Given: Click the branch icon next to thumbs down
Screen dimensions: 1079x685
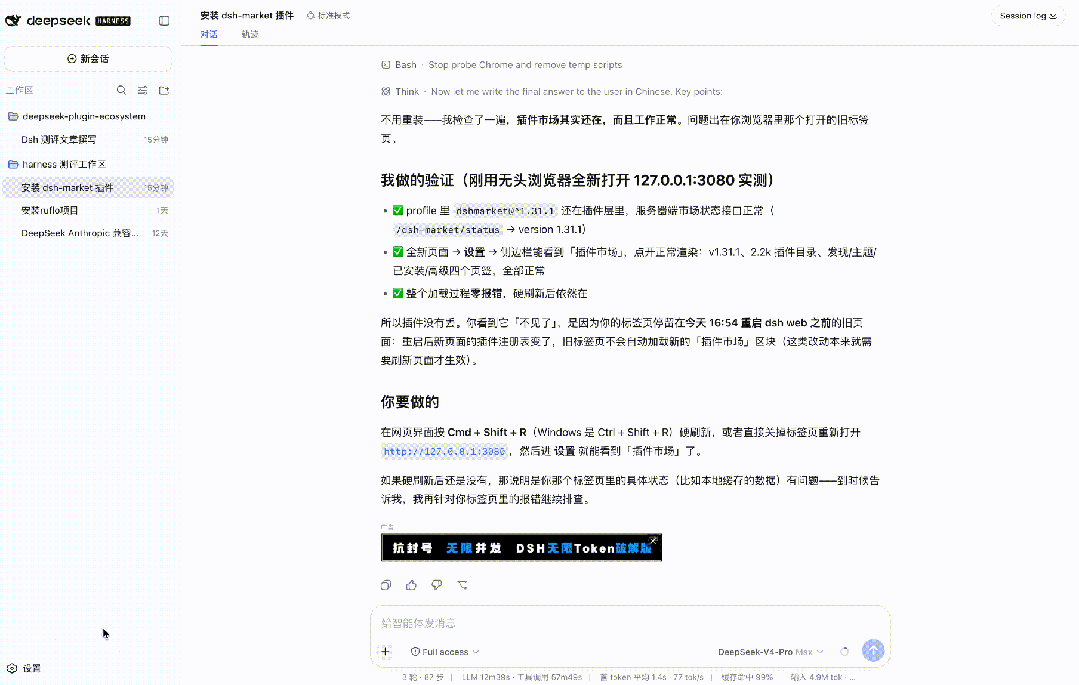Looking at the screenshot, I should point(462,585).
